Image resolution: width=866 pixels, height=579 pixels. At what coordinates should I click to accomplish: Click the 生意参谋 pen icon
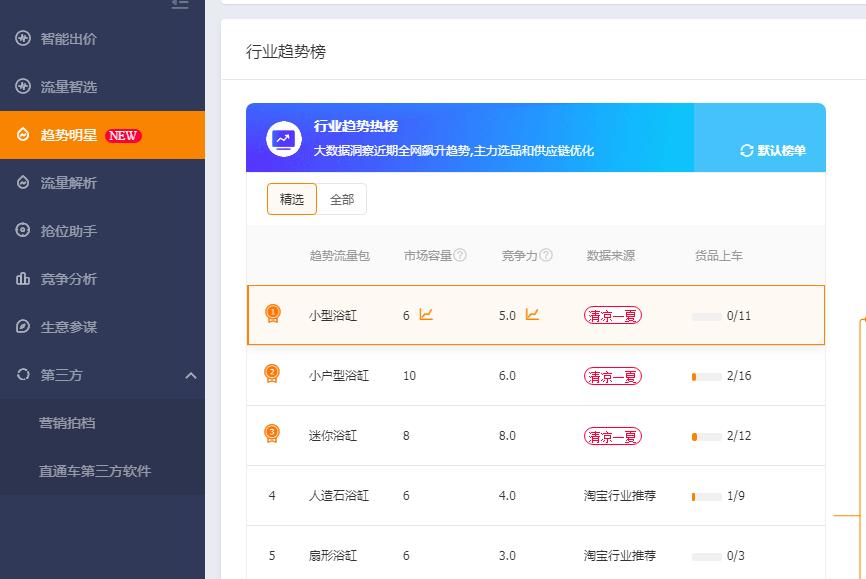(x=23, y=327)
